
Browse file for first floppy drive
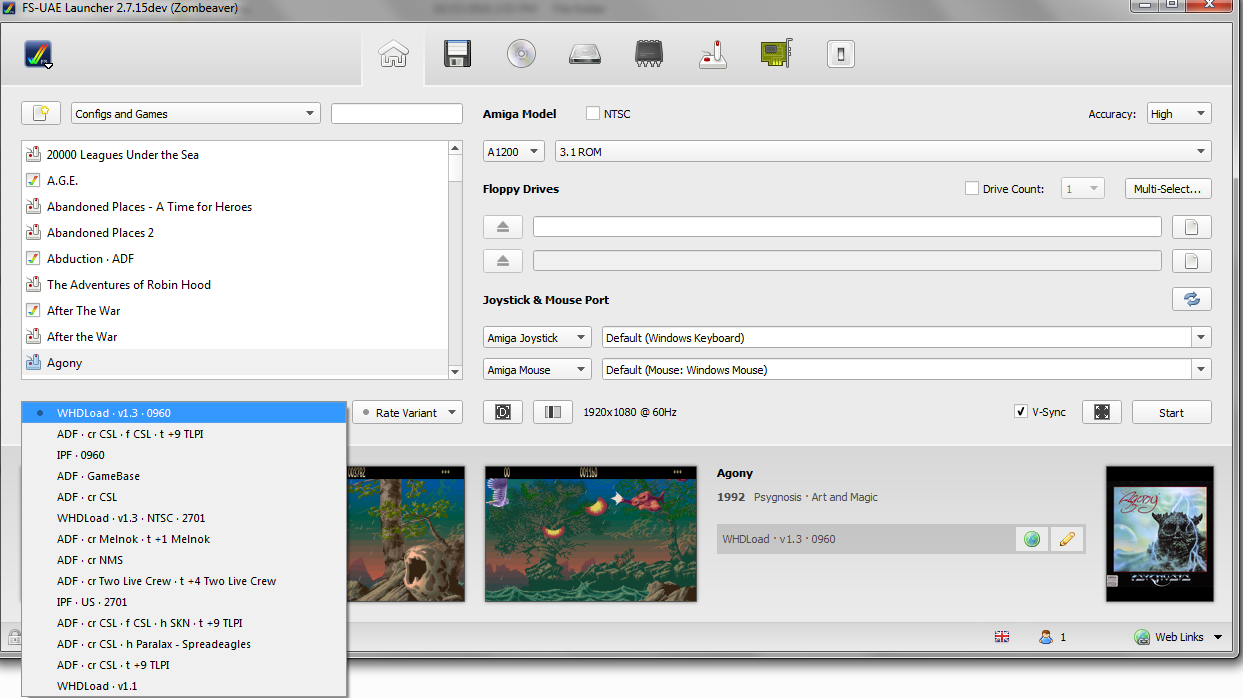point(1192,227)
